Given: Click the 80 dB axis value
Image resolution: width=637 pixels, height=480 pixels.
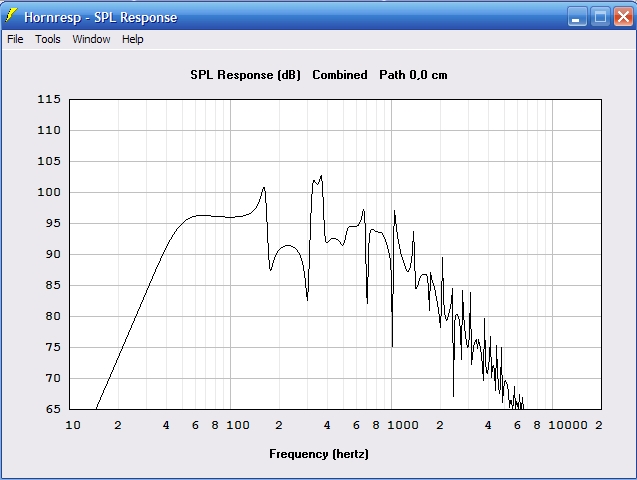Looking at the screenshot, I should pyautogui.click(x=53, y=316).
